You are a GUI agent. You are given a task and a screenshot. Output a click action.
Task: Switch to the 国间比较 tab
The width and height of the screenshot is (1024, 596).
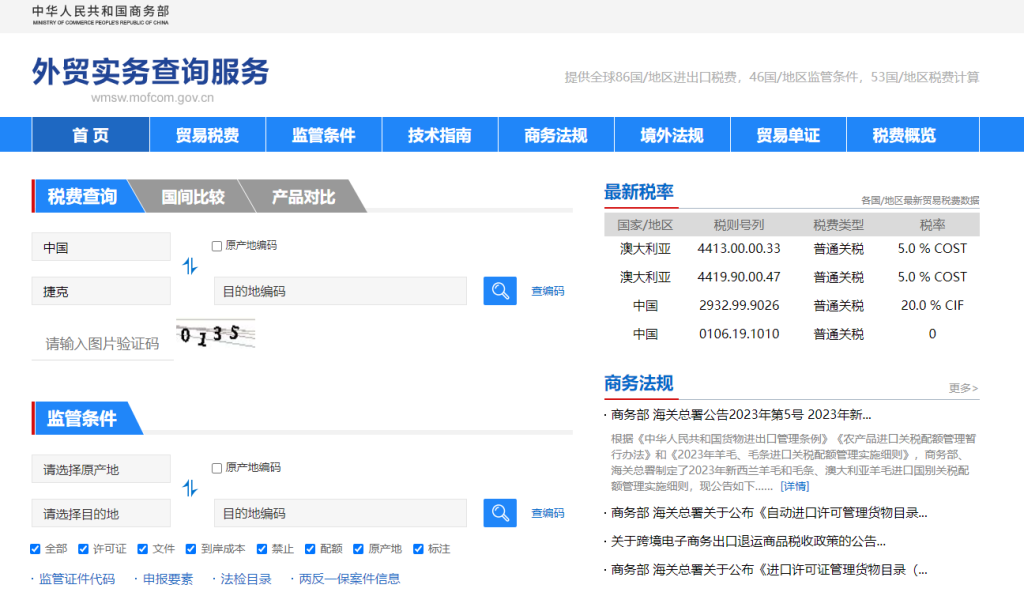coord(193,196)
